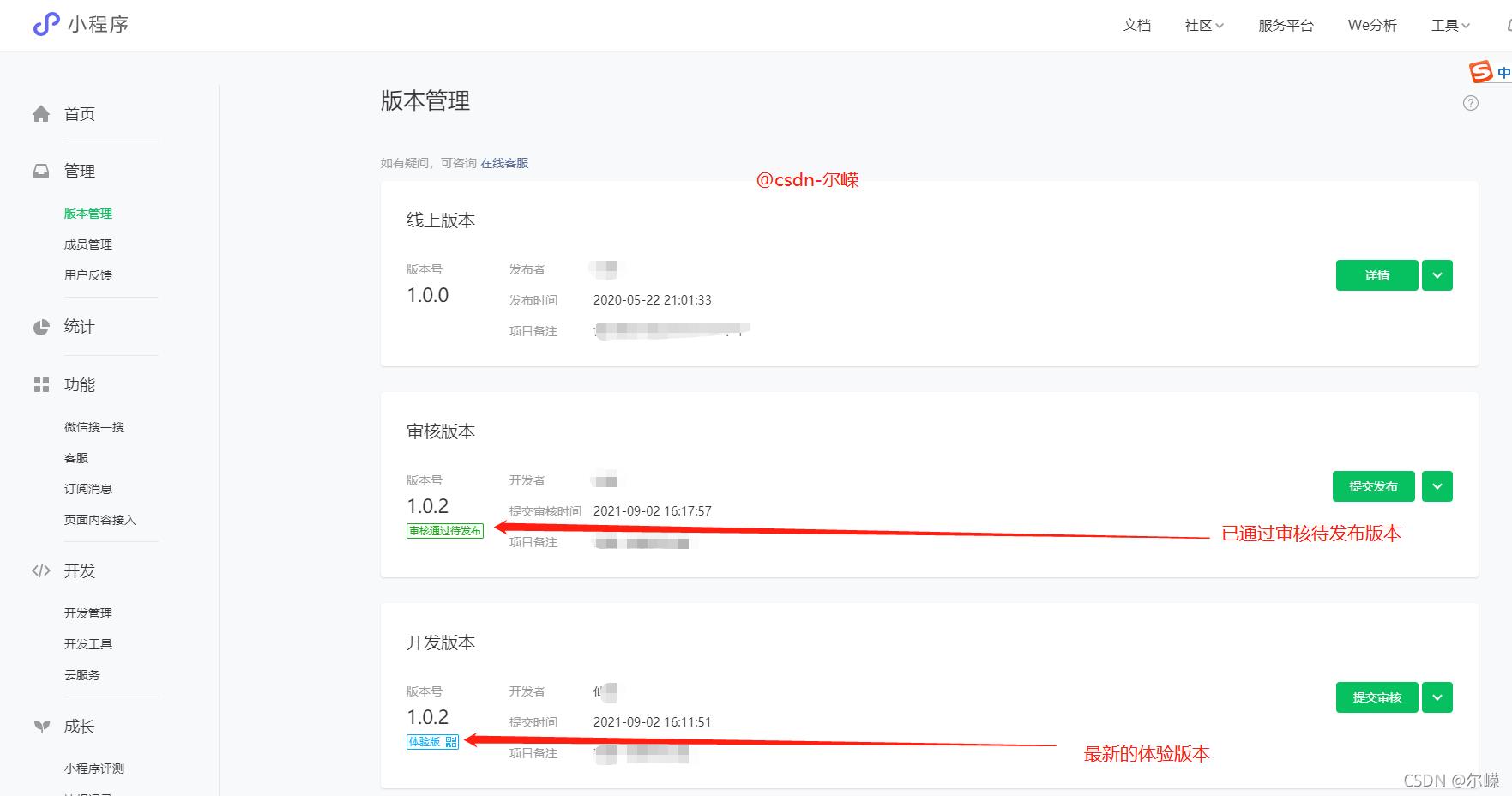Open 开发管理 in the sidebar
This screenshot has height=796, width=1512.
coord(88,613)
